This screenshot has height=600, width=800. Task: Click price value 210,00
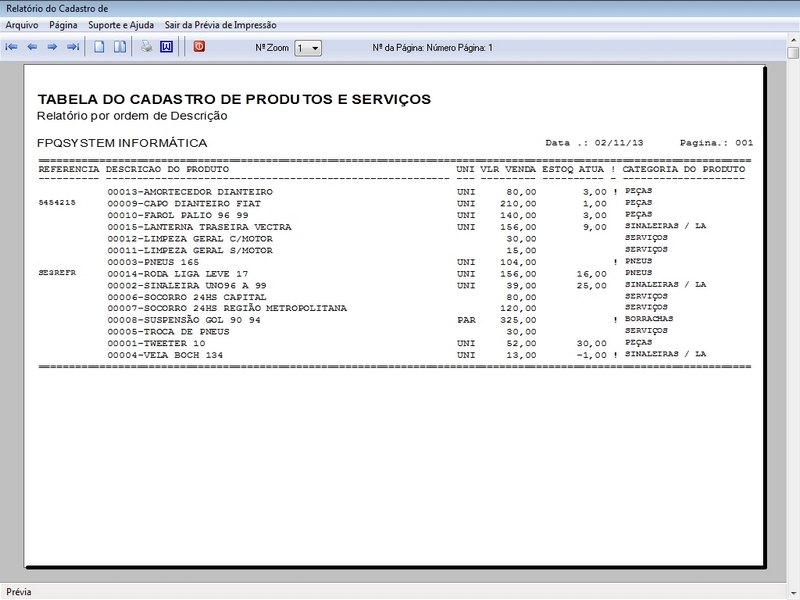pyautogui.click(x=518, y=204)
